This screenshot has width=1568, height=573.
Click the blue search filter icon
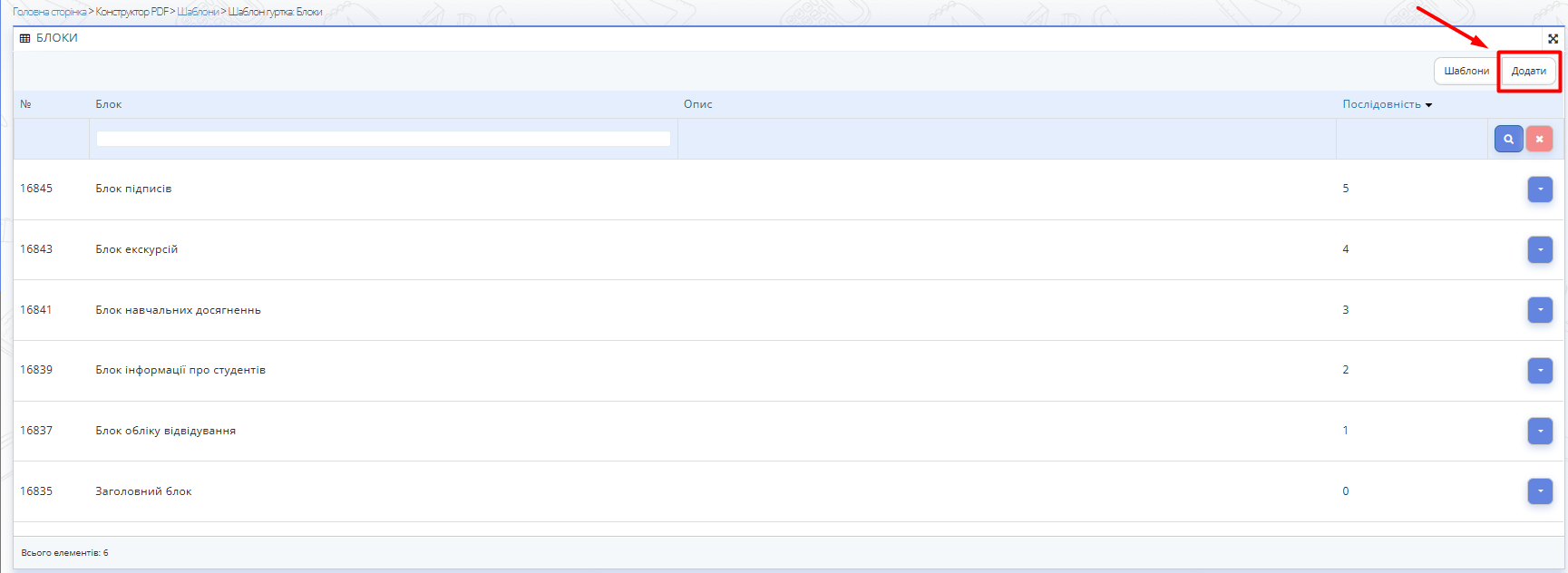(x=1508, y=139)
